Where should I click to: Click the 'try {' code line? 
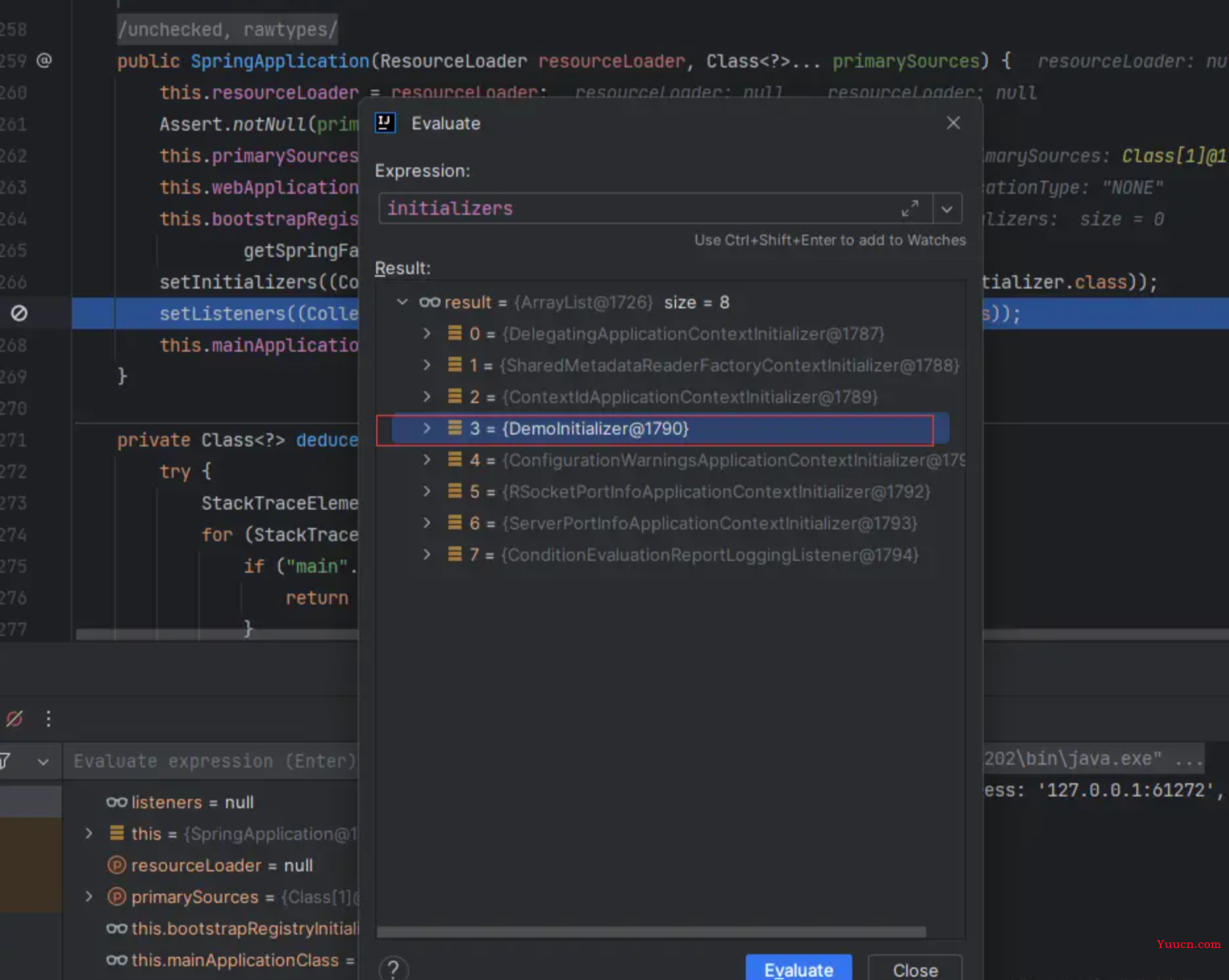(185, 472)
